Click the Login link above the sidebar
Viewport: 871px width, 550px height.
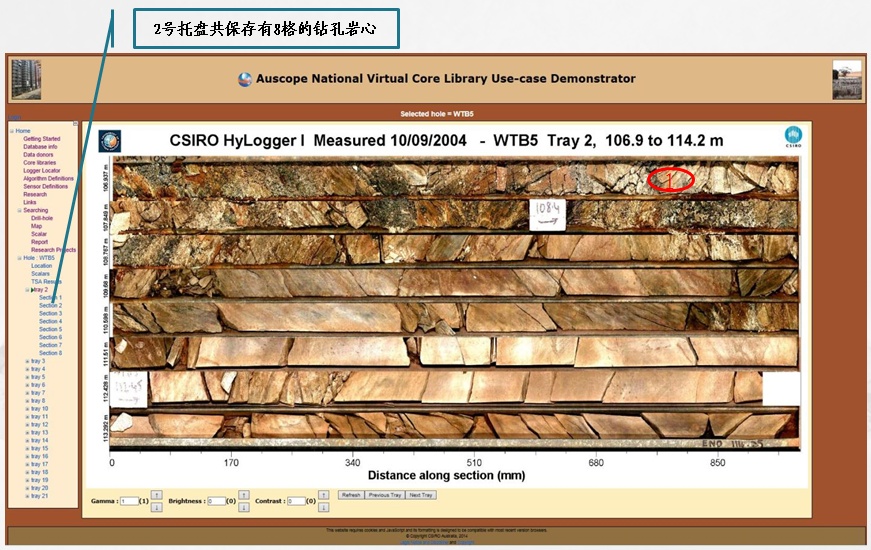[14, 118]
